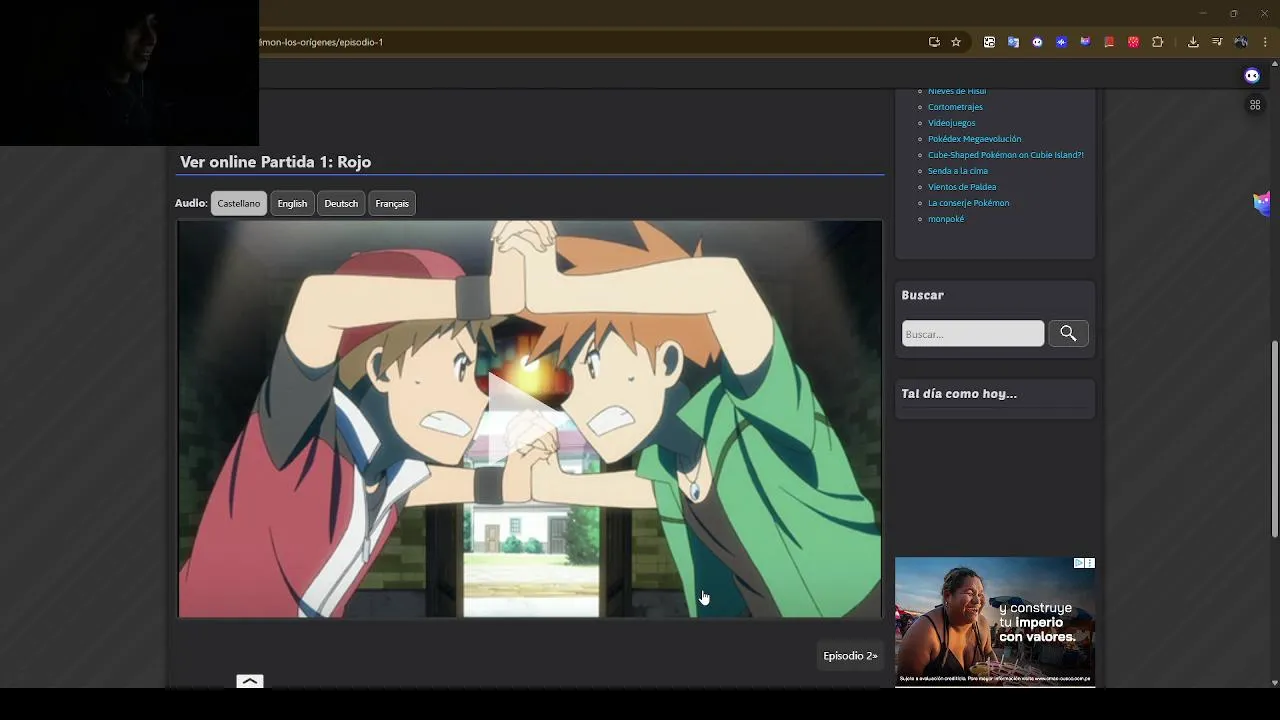The height and width of the screenshot is (720, 1280).
Task: Click the page vertical scrollbar thumb
Action: click(x=1274, y=440)
